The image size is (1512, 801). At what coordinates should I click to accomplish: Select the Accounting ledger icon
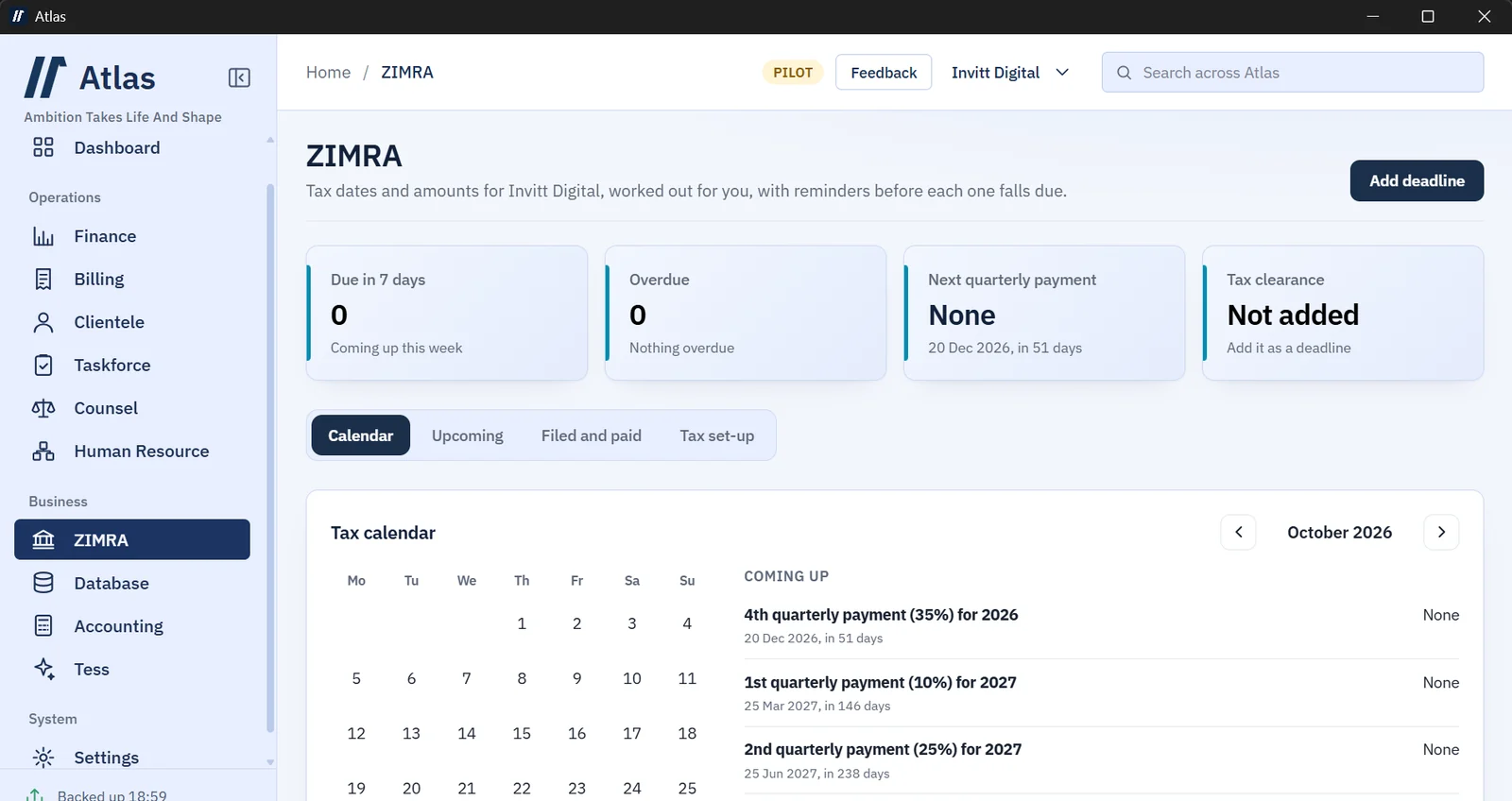coord(43,626)
